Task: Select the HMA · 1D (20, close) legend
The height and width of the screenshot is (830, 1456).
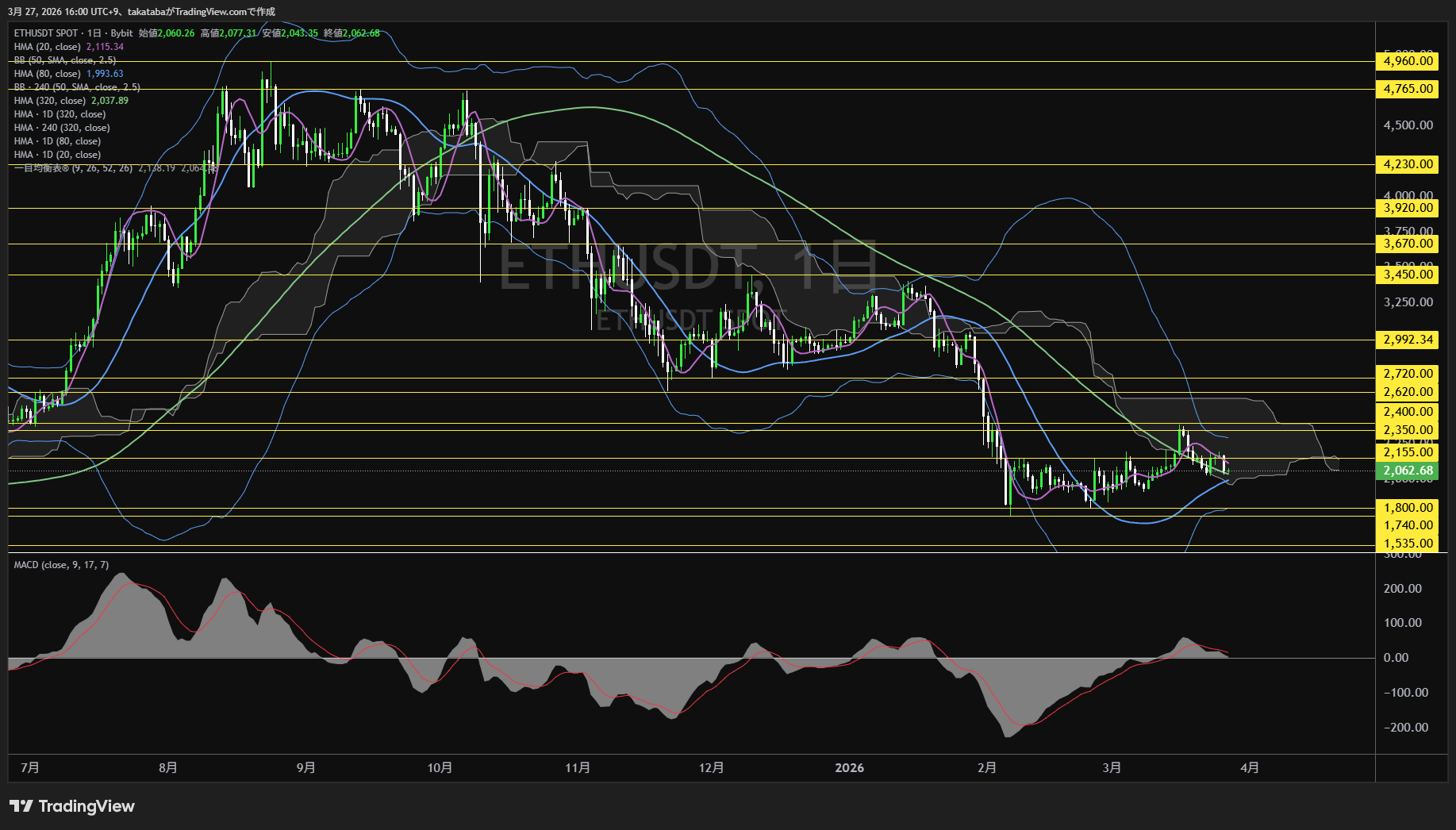Action: click(57, 155)
